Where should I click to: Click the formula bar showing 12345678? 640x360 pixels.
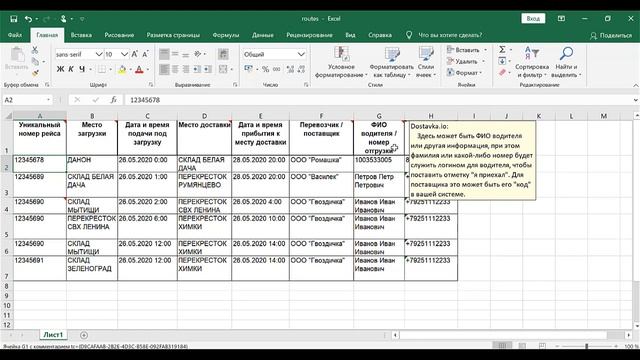(380, 100)
